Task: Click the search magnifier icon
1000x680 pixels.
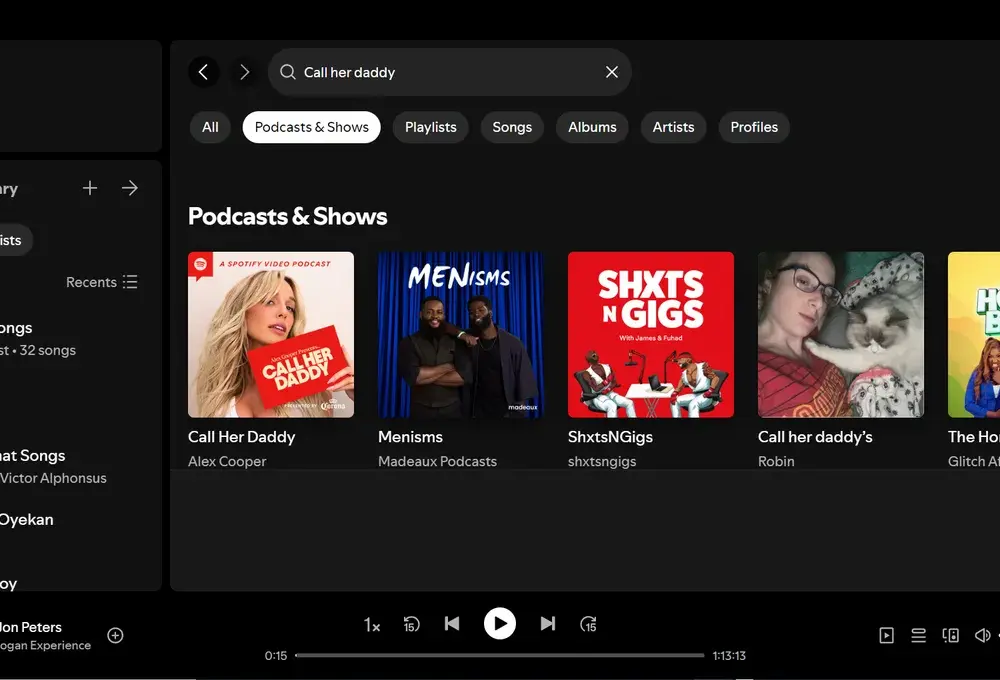Action: tap(288, 72)
